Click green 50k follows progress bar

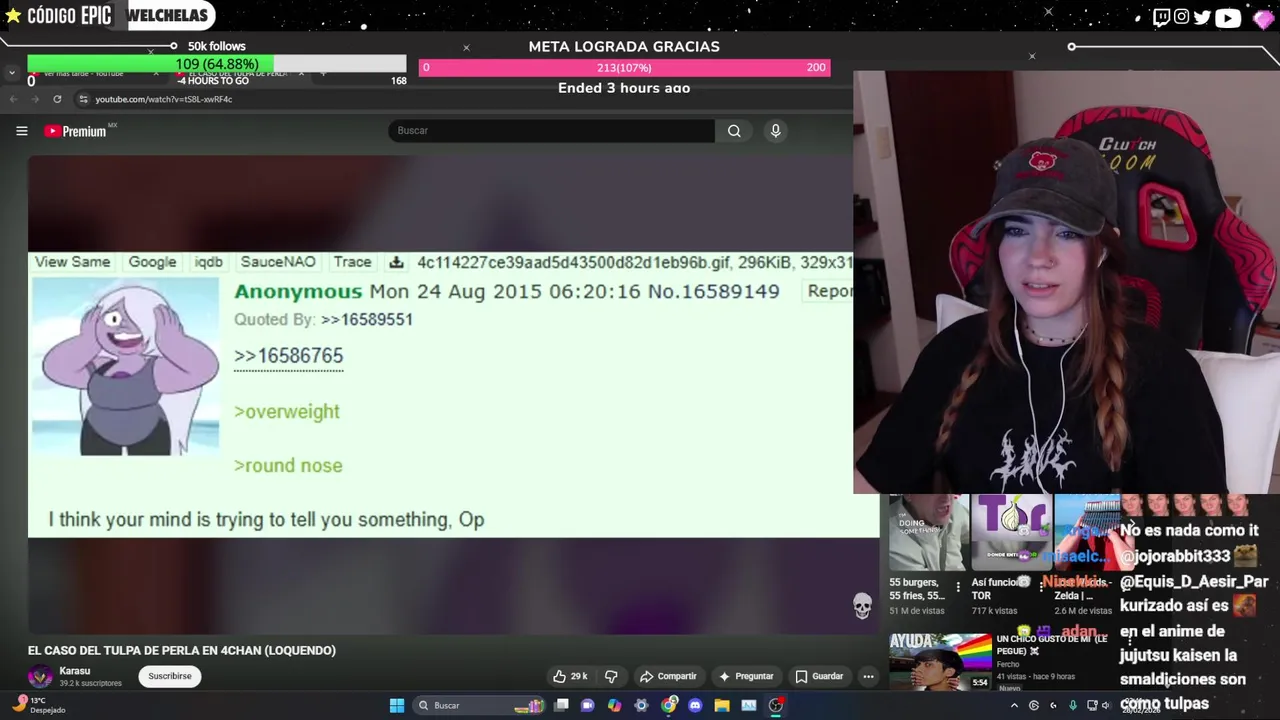pos(217,64)
